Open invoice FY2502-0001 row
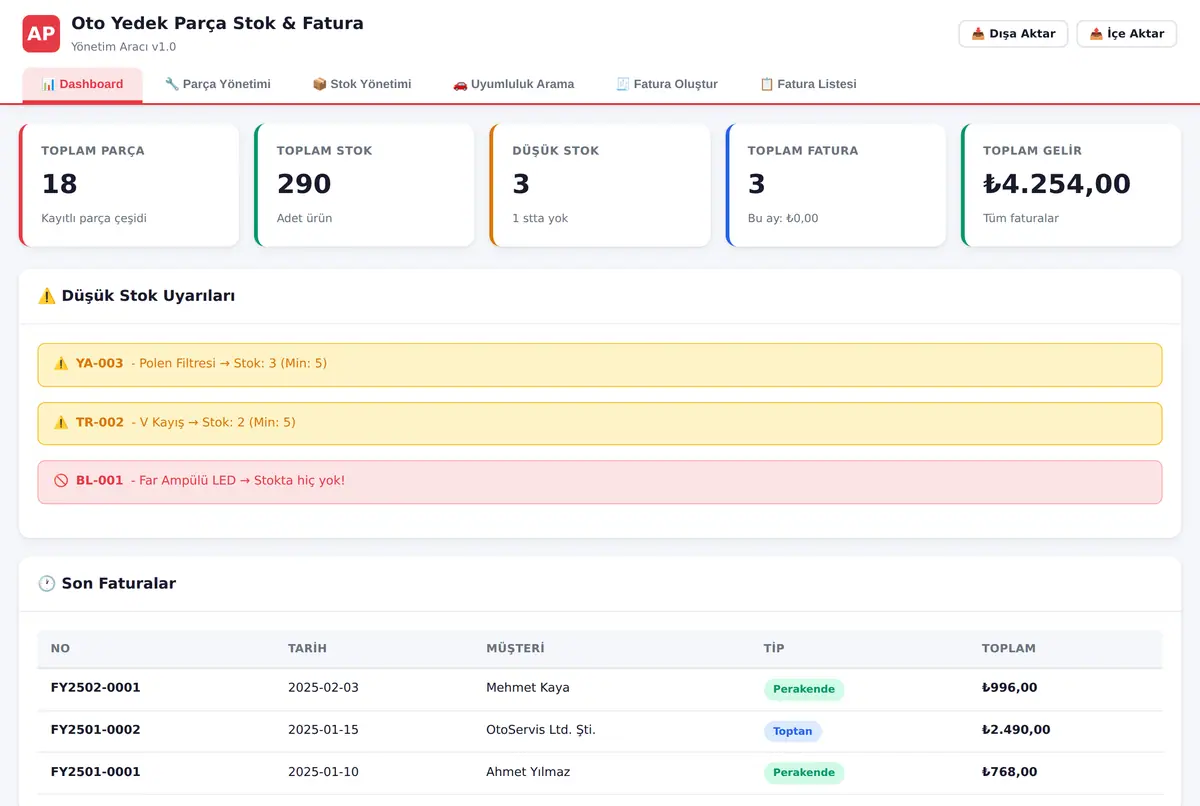This screenshot has width=1200, height=806. 600,689
